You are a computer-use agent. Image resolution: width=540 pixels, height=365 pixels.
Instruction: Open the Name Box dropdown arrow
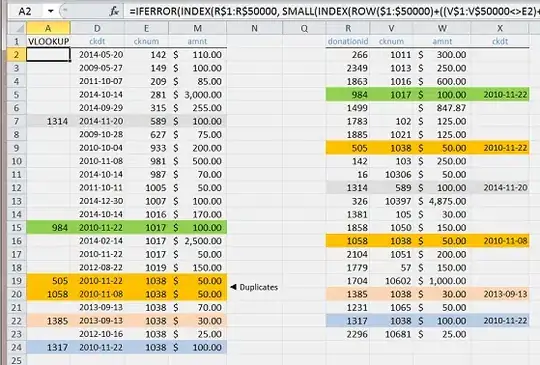coord(51,11)
